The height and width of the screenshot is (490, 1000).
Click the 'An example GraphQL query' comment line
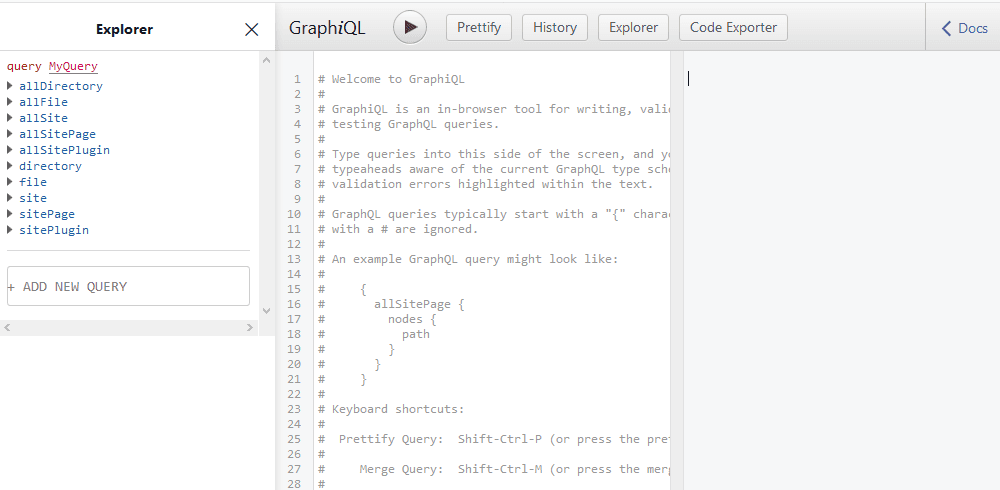(x=468, y=259)
